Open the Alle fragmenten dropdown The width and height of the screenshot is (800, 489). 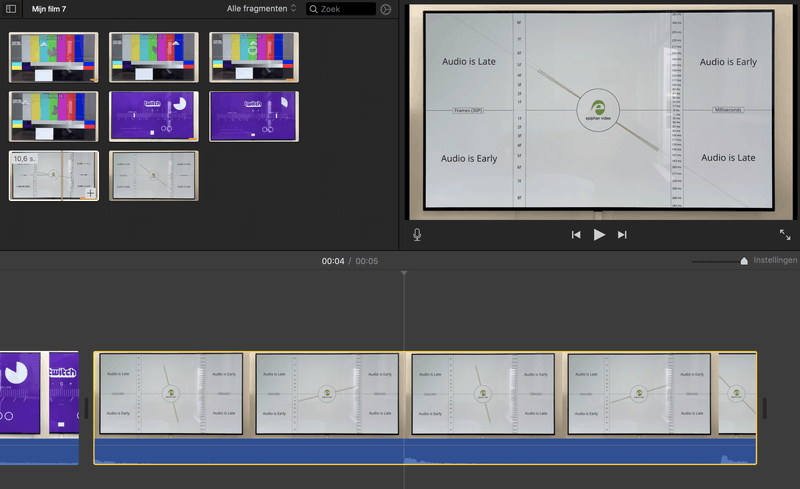262,9
